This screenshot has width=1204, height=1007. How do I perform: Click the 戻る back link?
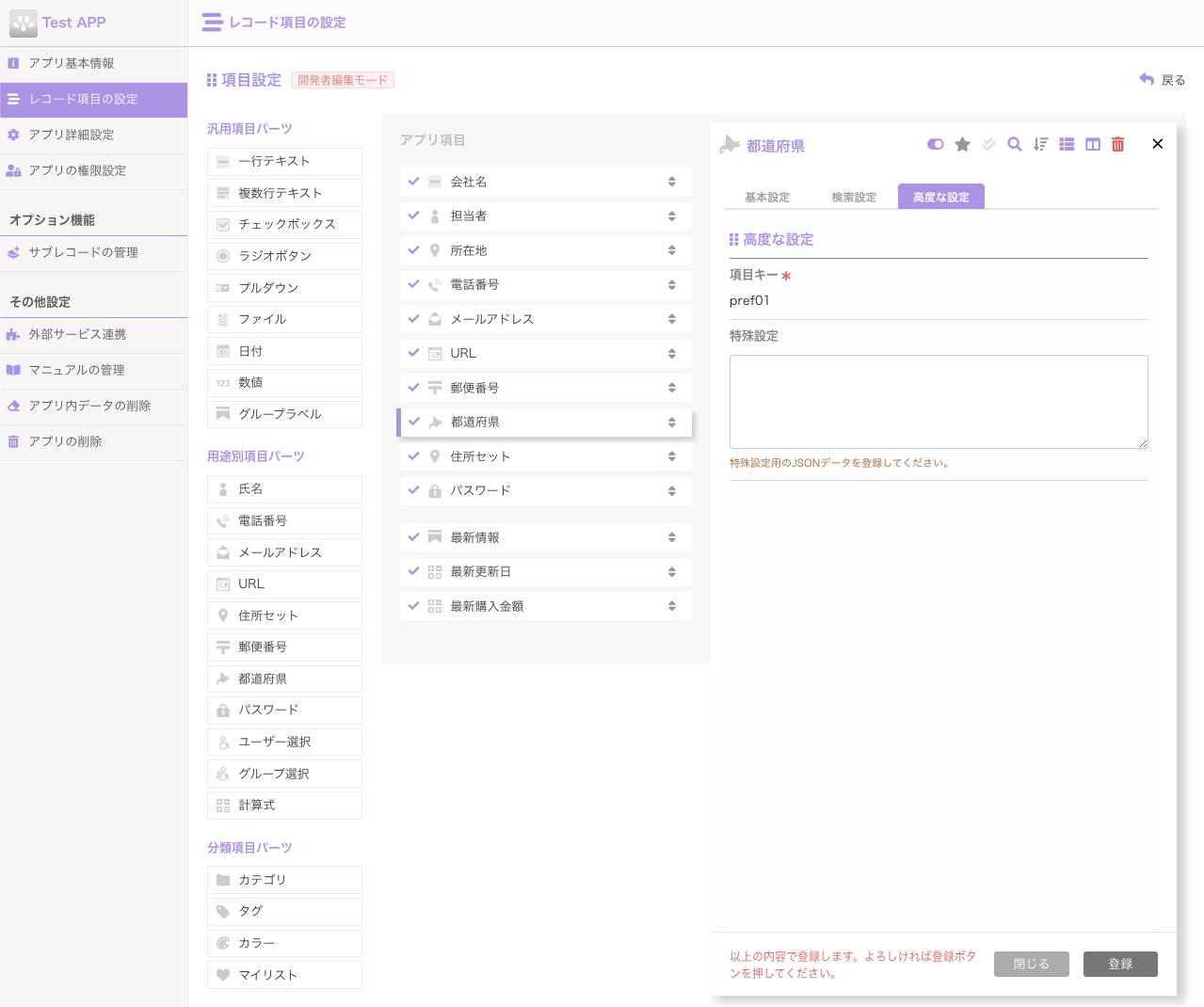point(1163,80)
